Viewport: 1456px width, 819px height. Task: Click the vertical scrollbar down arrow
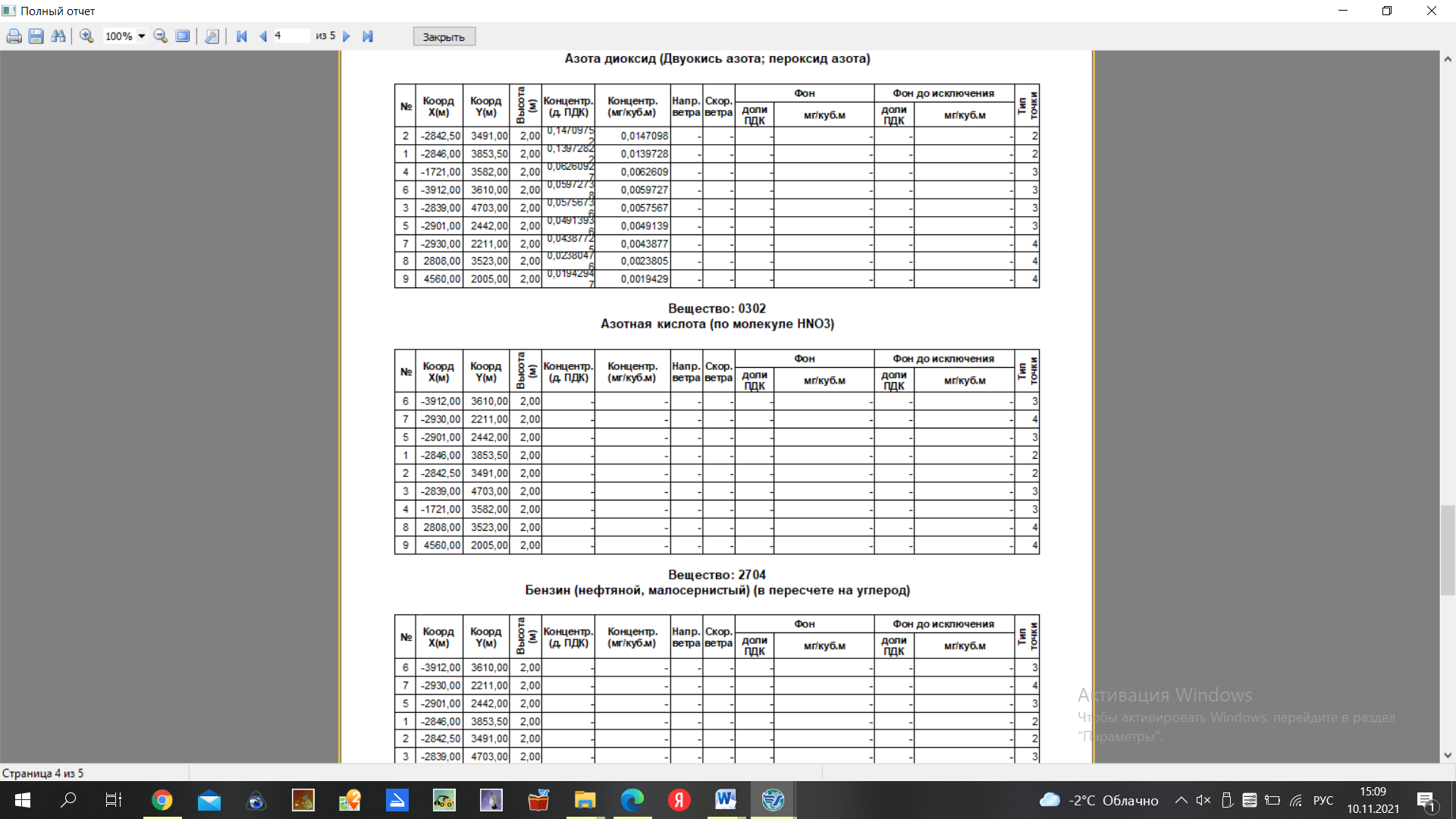1448,755
